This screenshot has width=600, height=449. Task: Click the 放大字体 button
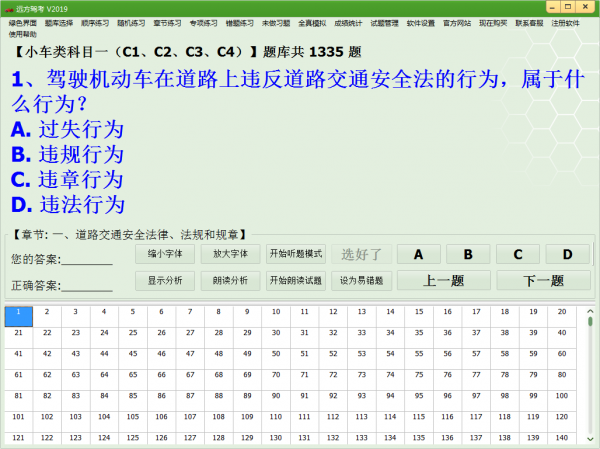pyautogui.click(x=230, y=254)
